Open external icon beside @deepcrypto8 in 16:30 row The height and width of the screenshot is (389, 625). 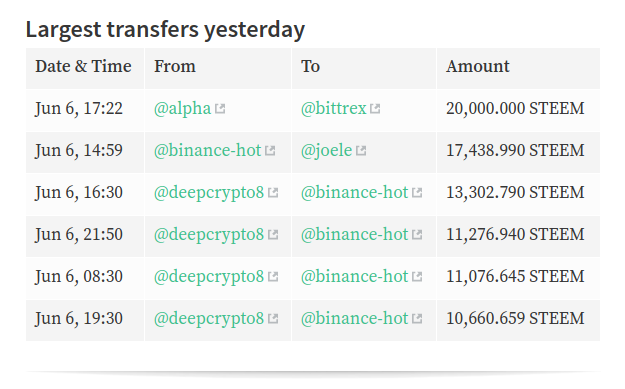coord(273,193)
